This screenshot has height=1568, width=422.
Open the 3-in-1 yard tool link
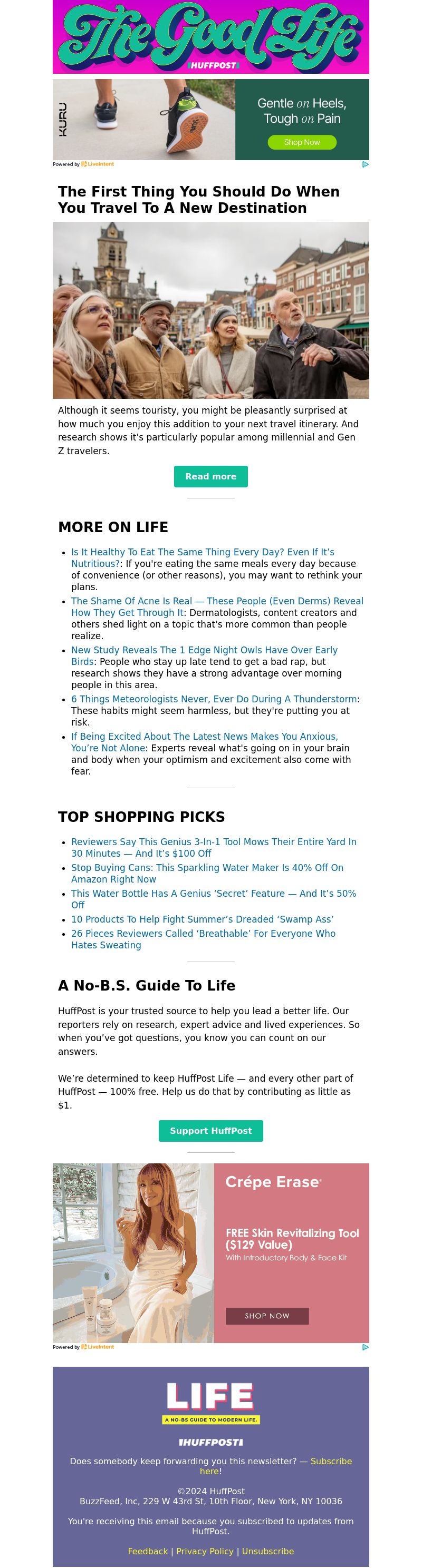tap(214, 848)
